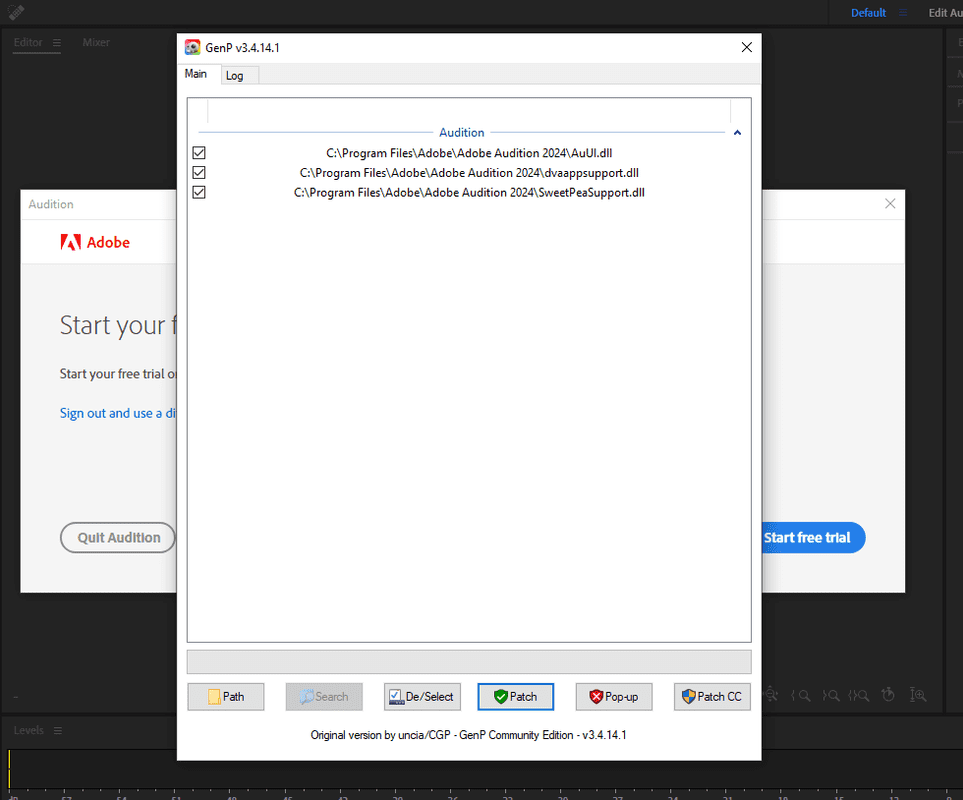Open the Default workspace menu icon
The image size is (963, 800).
point(903,12)
